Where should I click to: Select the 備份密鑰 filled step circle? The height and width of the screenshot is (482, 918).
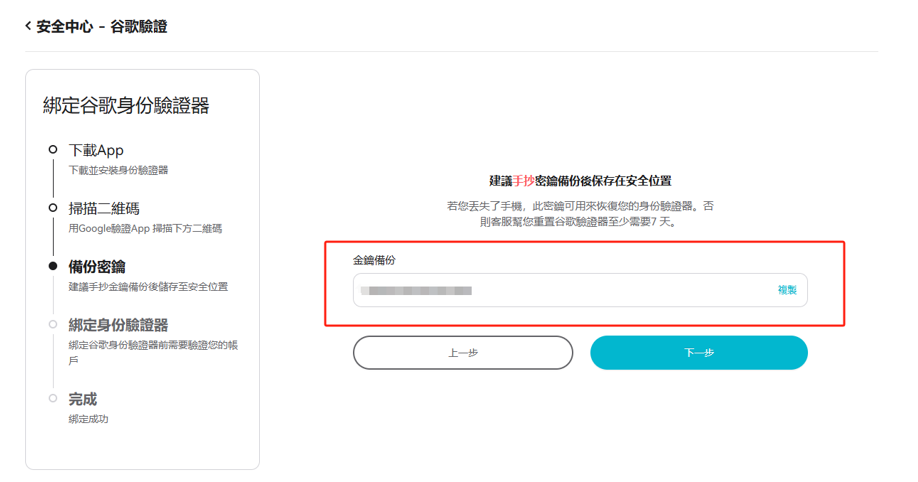point(53,266)
